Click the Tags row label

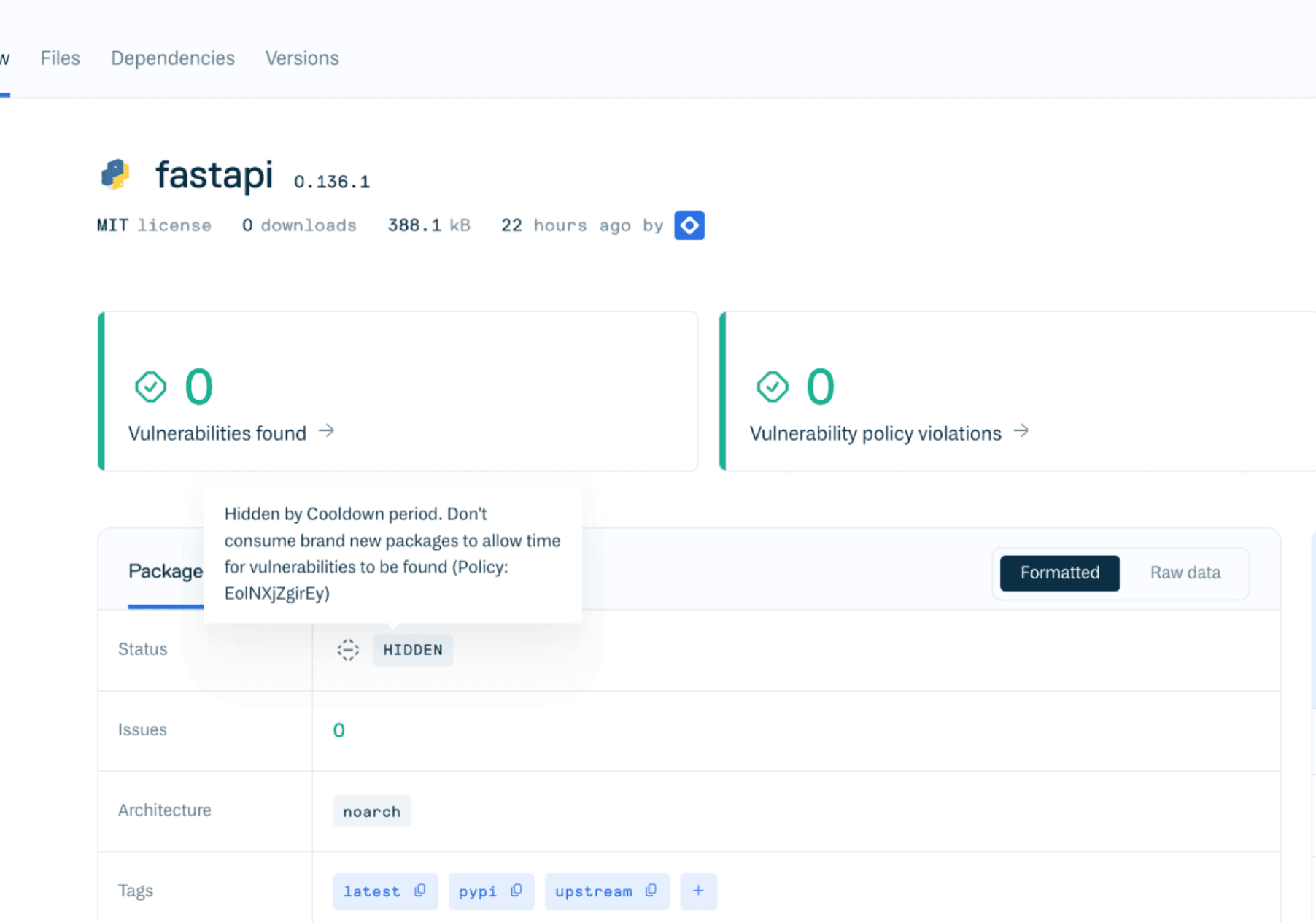pos(136,891)
